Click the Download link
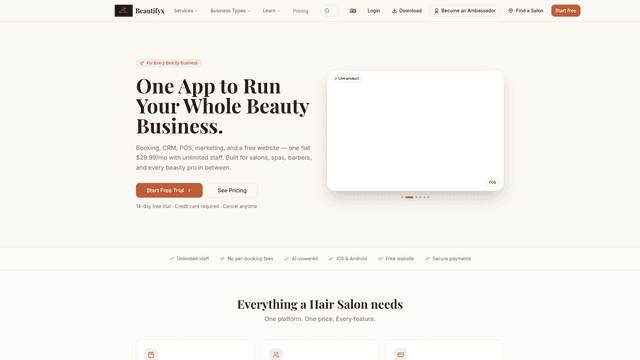This screenshot has width=640, height=360. point(407,11)
